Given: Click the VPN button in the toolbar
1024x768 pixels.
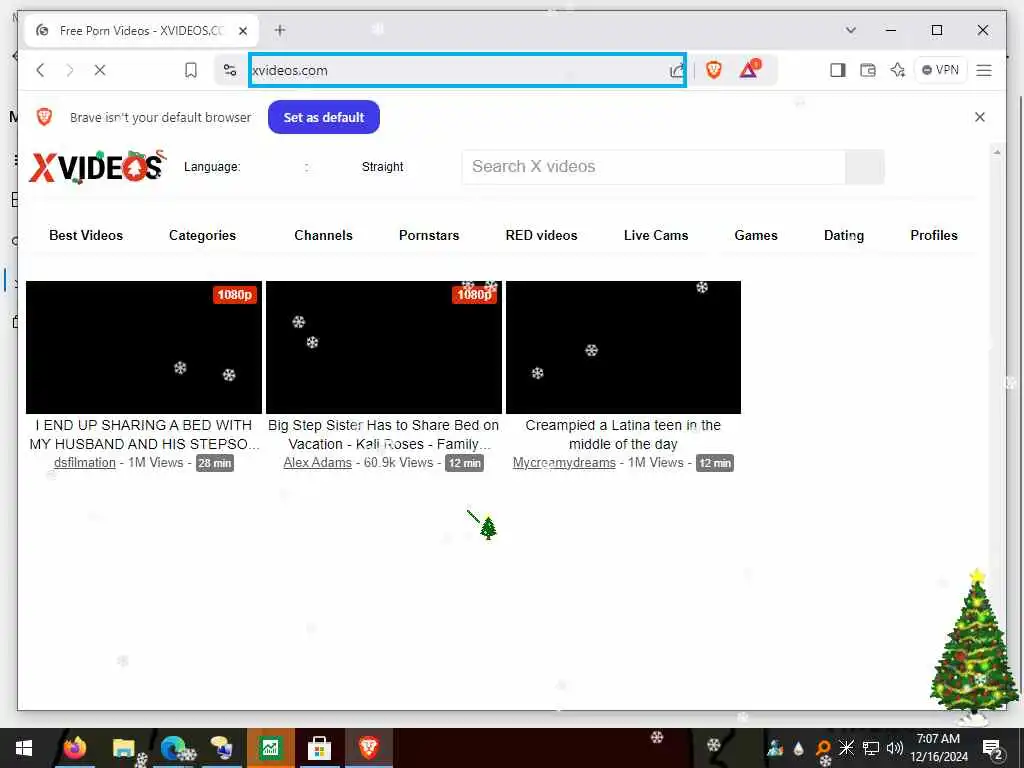Looking at the screenshot, I should pyautogui.click(x=940, y=70).
